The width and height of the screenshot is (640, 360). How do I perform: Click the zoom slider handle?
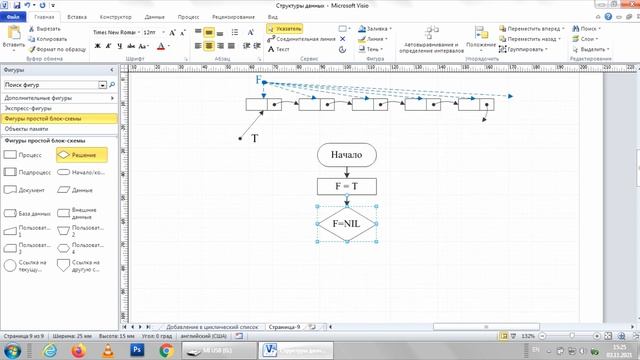[572, 336]
